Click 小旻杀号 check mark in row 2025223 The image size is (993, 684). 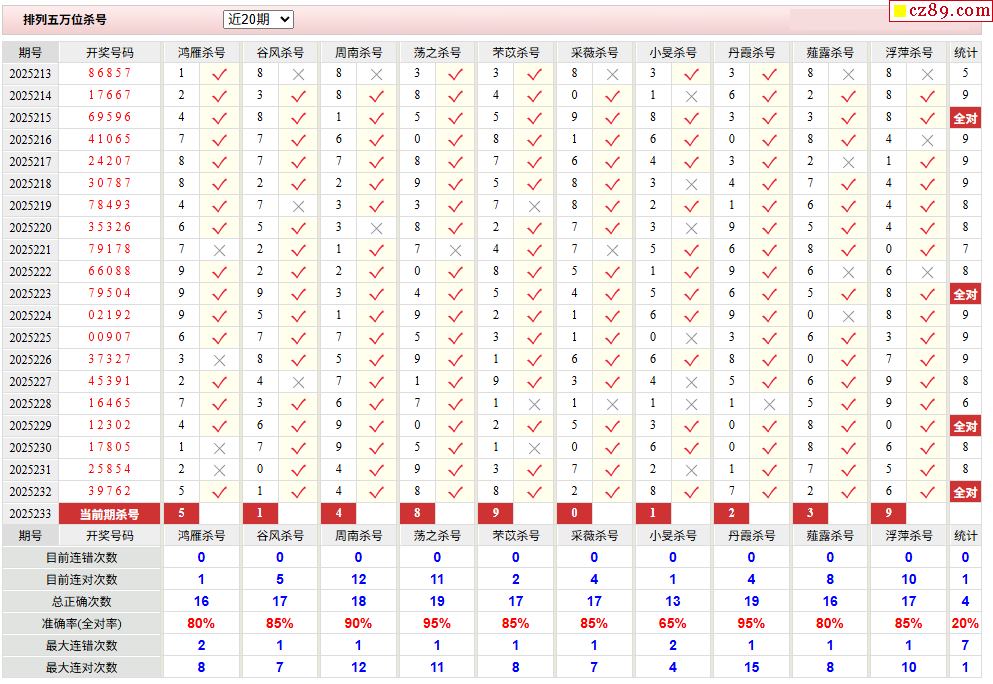pos(691,294)
